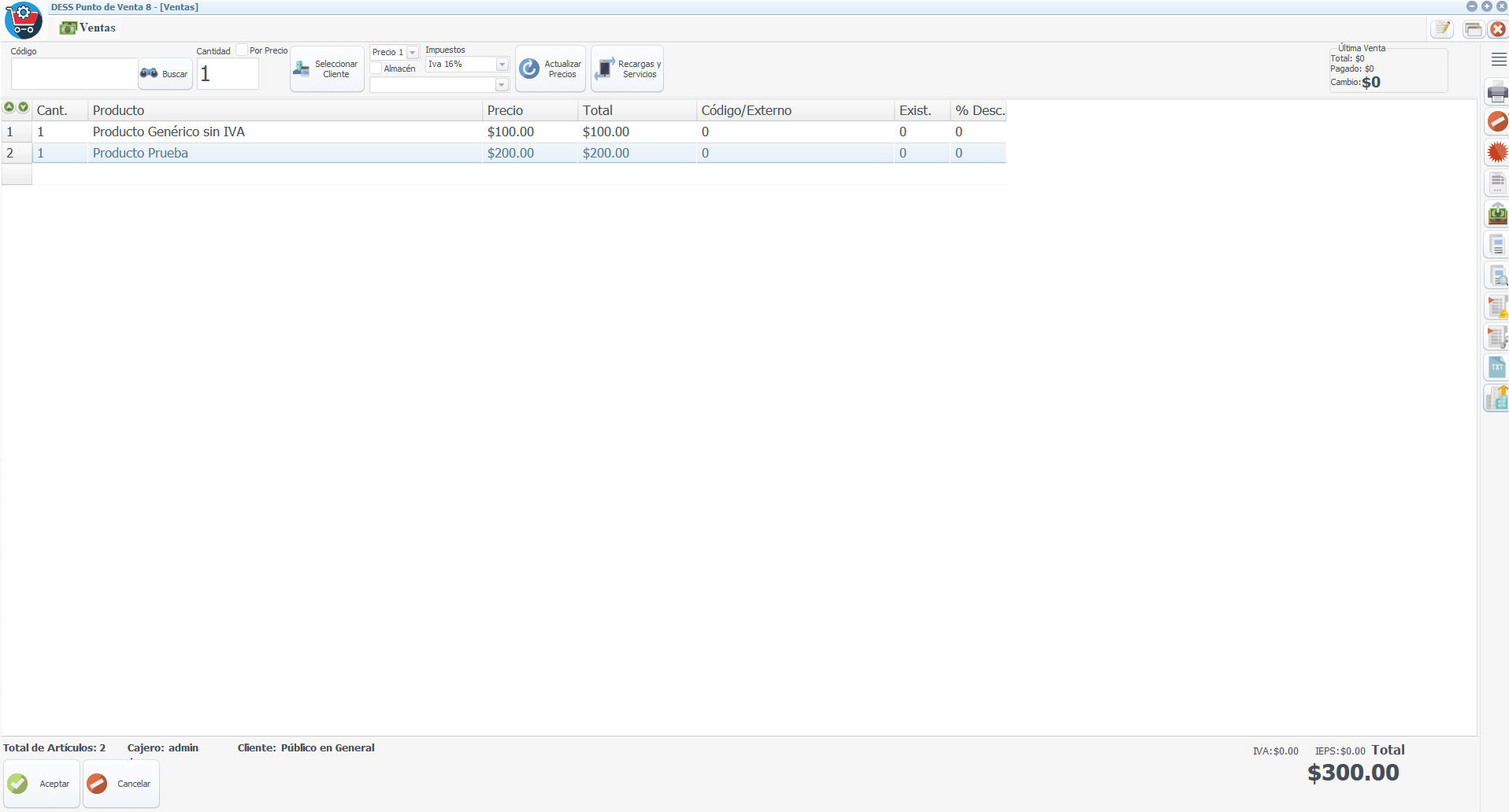Click the Seleccionar Cliente button
1509x812 pixels.
(x=327, y=69)
